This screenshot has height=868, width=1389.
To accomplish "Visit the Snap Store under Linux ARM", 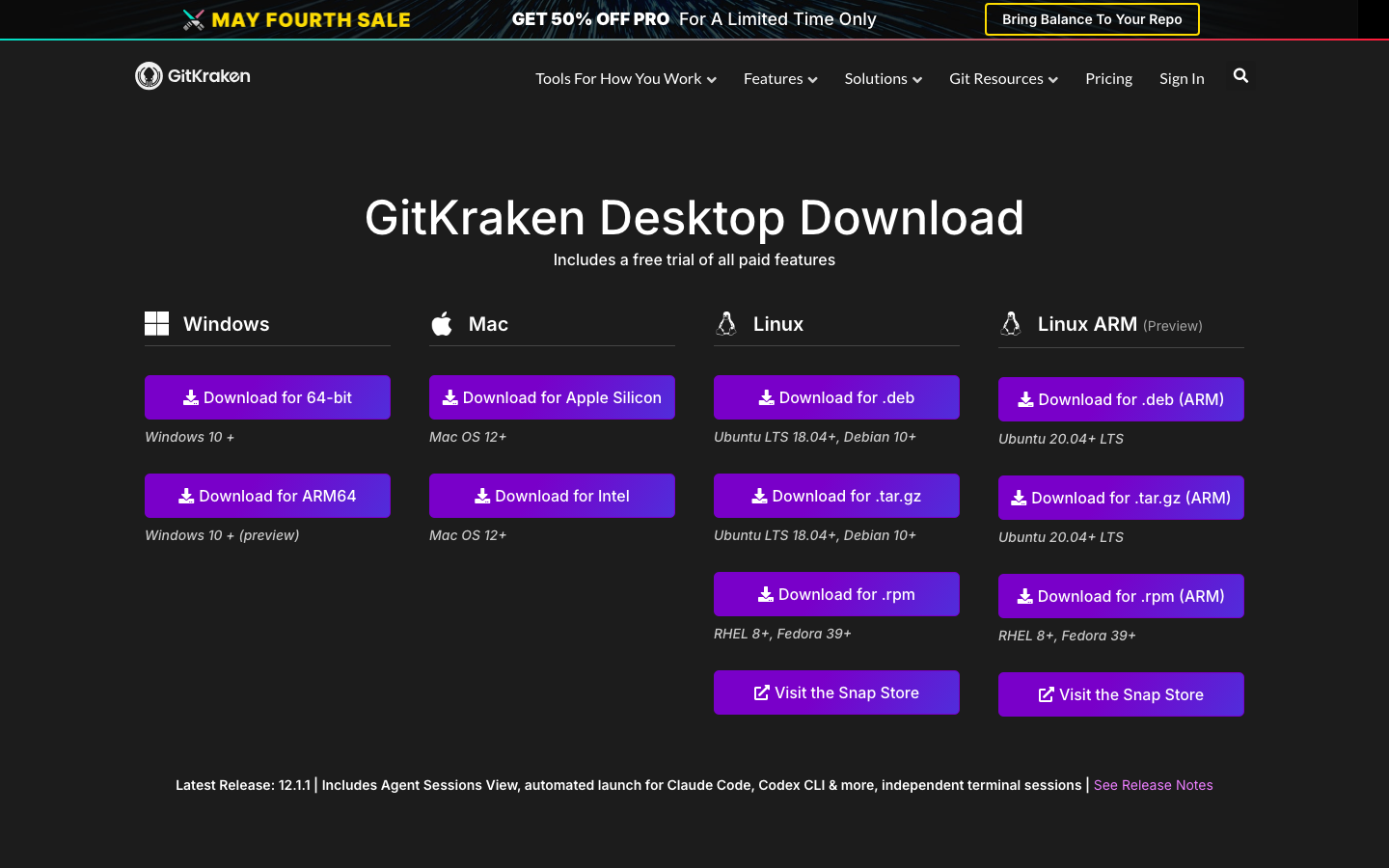I will point(1121,694).
